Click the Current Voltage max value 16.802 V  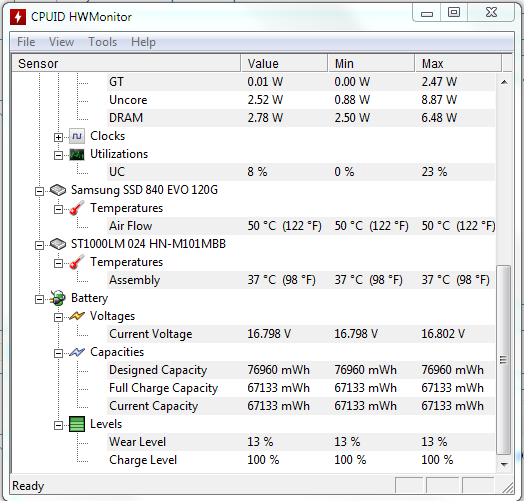point(443,334)
